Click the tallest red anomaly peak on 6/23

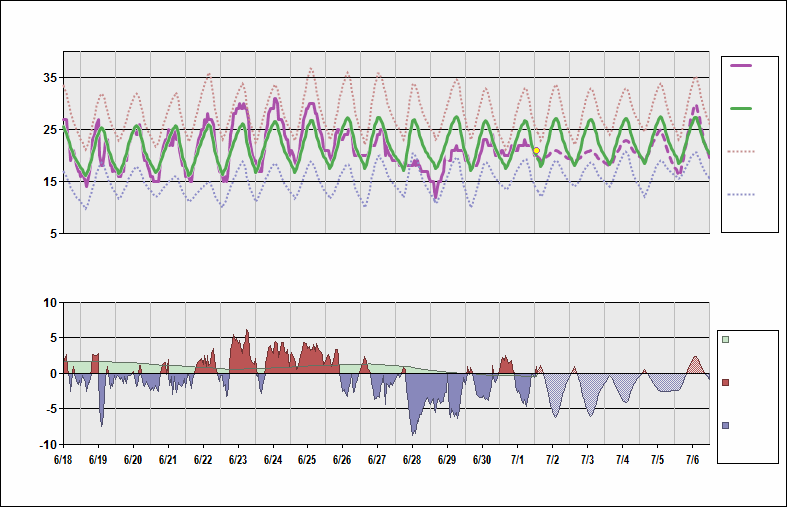pyautogui.click(x=247, y=332)
